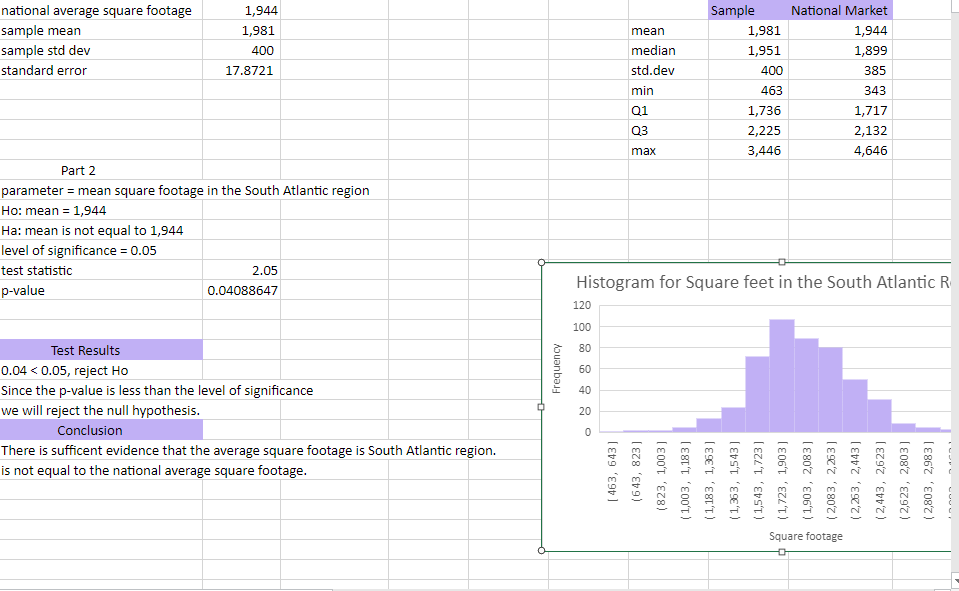Click the 'max' row label
The height and width of the screenshot is (591, 959).
[668, 151]
